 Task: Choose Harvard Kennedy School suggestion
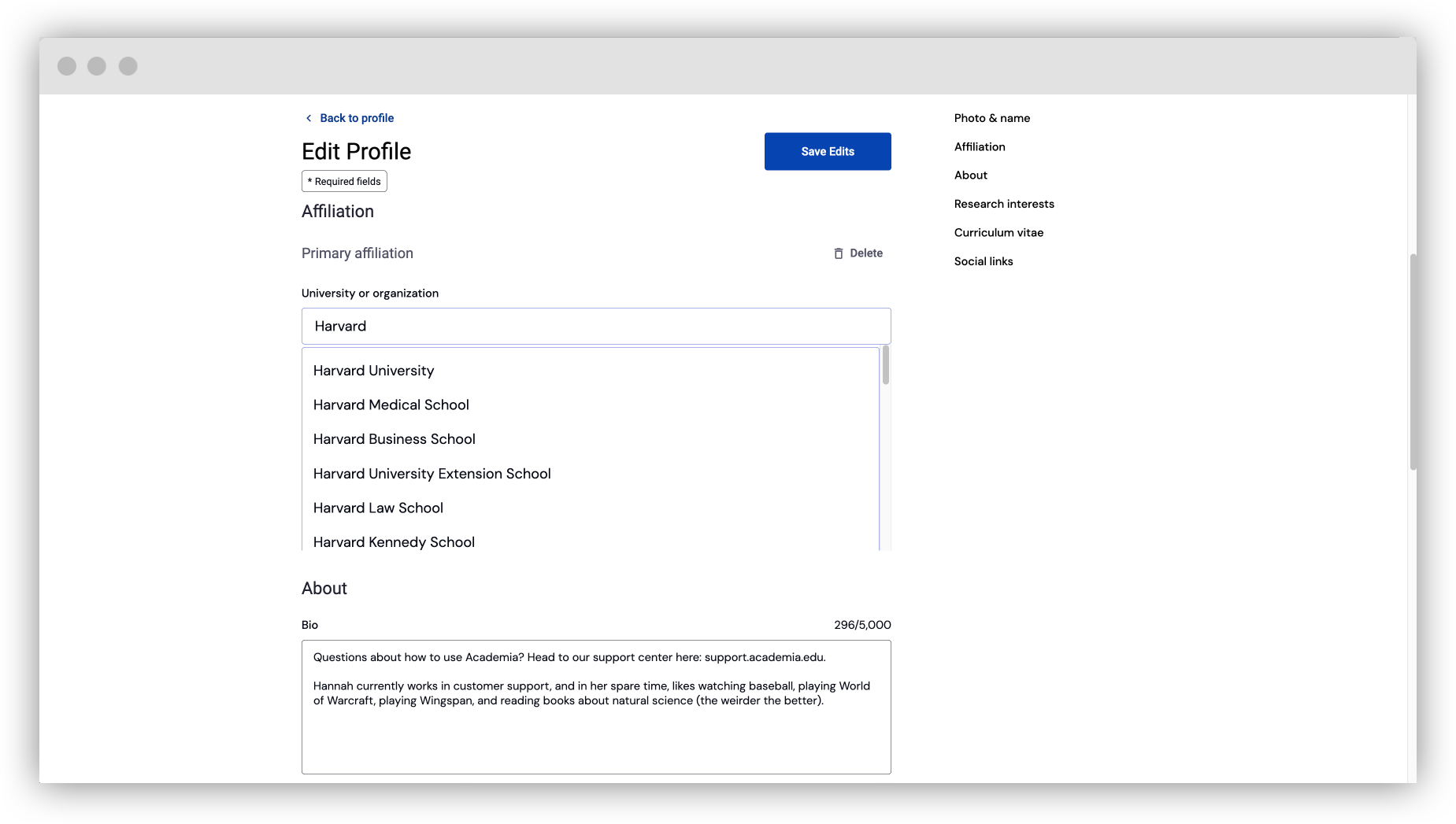(x=394, y=541)
